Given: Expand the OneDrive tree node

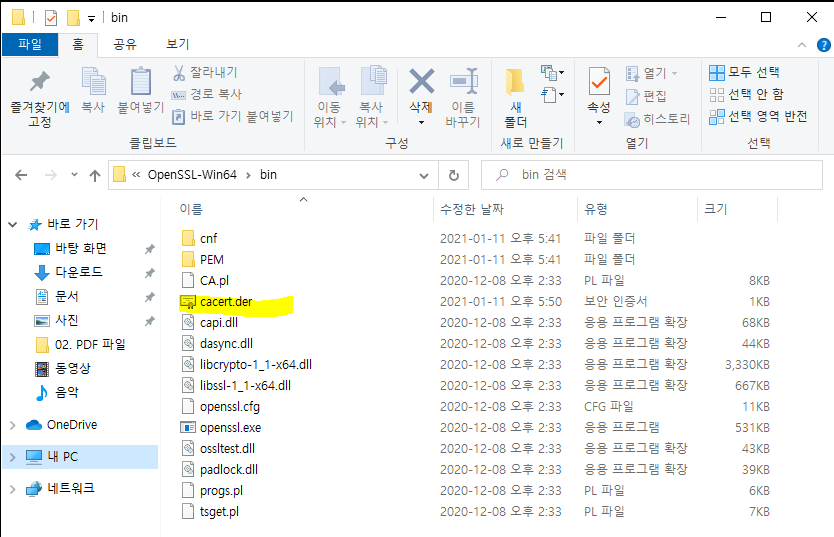Looking at the screenshot, I should point(13,425).
